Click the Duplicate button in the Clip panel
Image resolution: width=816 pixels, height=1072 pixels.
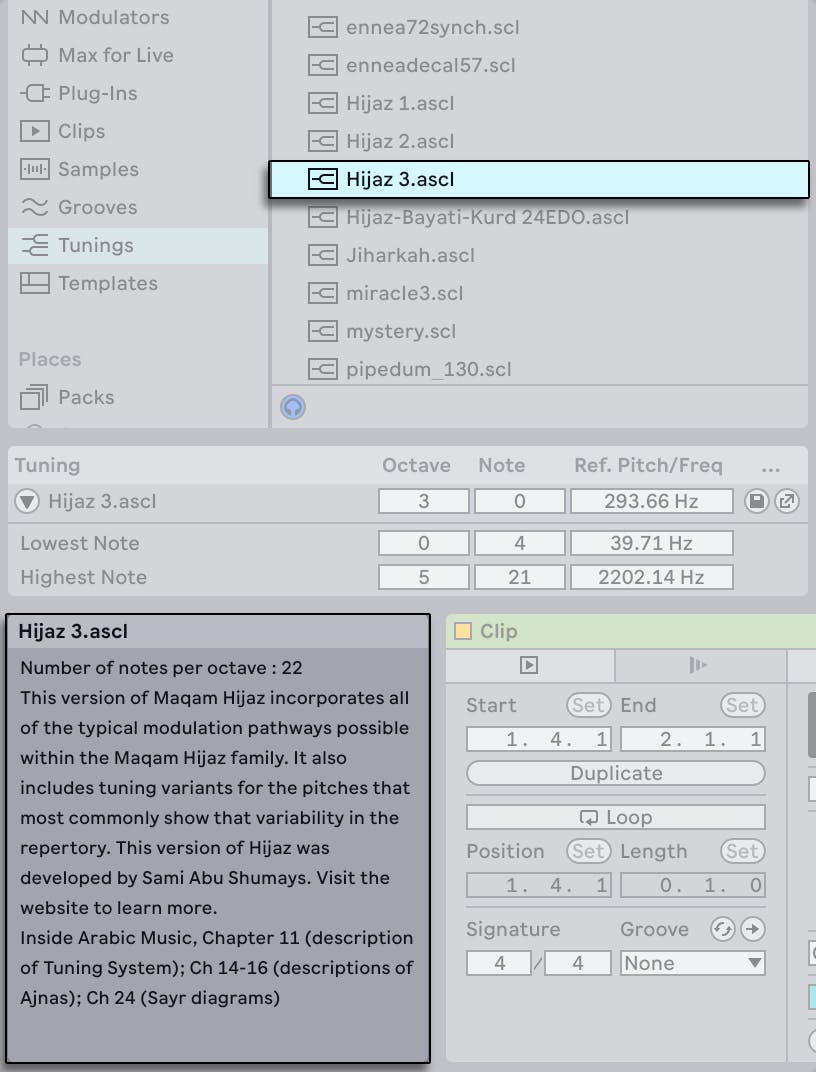pos(615,772)
